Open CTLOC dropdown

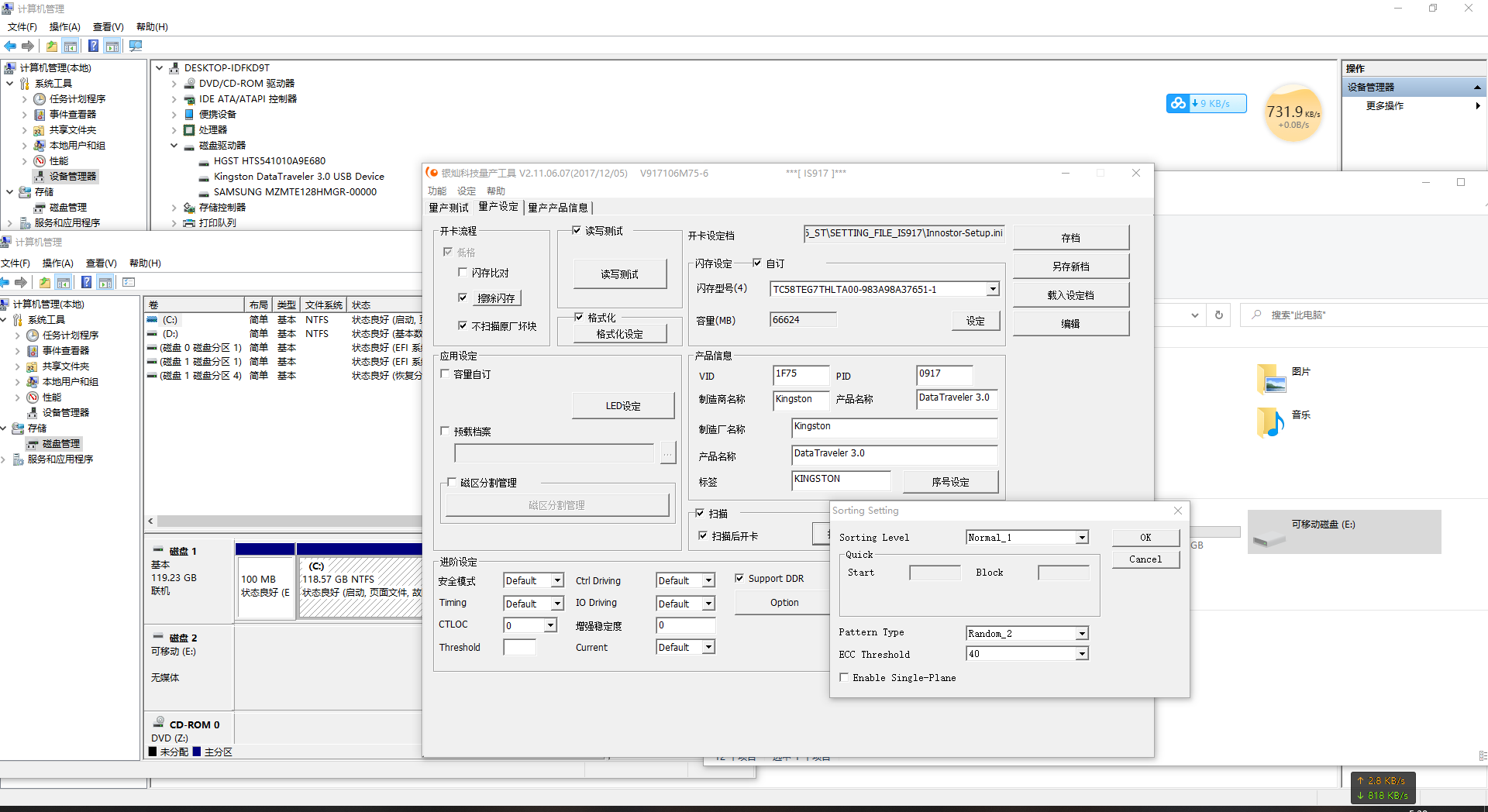(x=551, y=625)
